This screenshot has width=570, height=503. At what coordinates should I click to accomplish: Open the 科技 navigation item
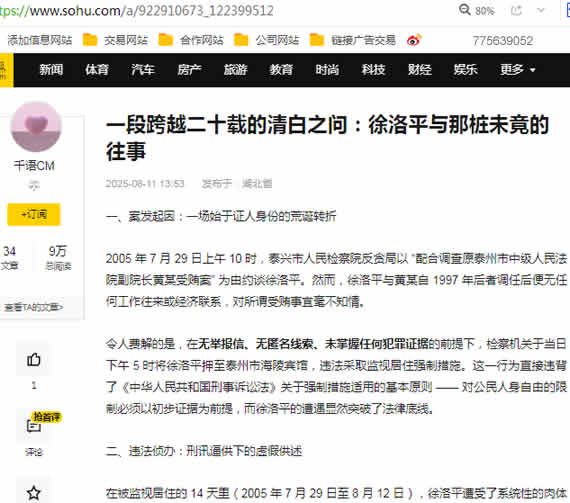point(373,69)
